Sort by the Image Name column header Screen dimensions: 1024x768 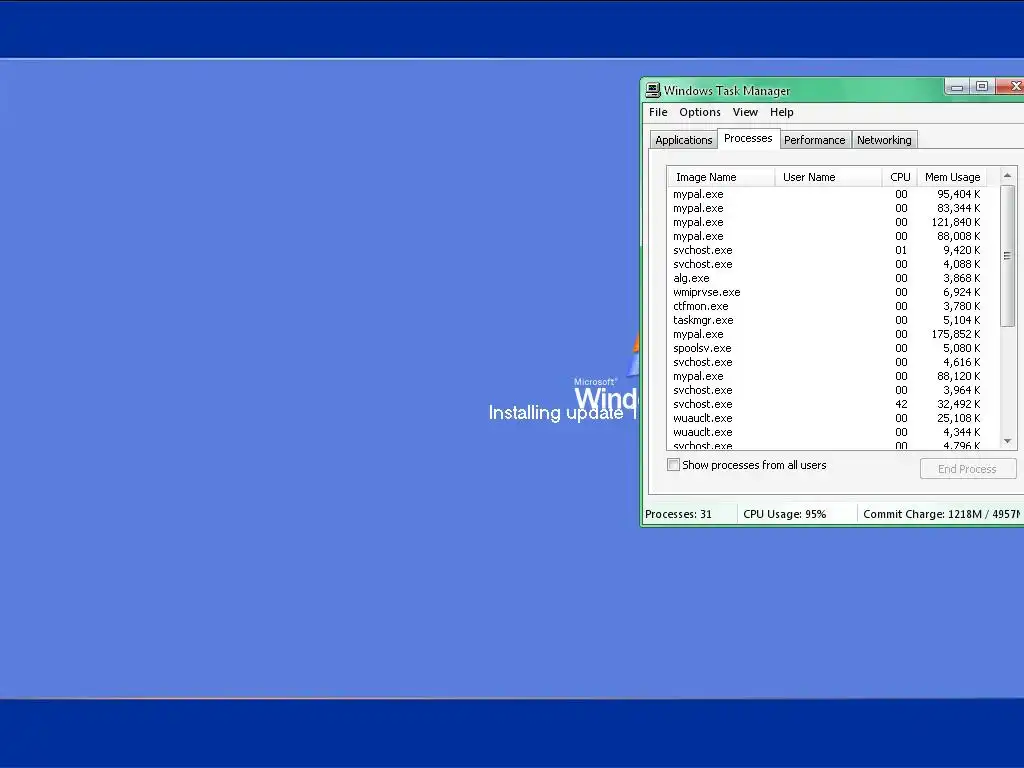click(720, 177)
